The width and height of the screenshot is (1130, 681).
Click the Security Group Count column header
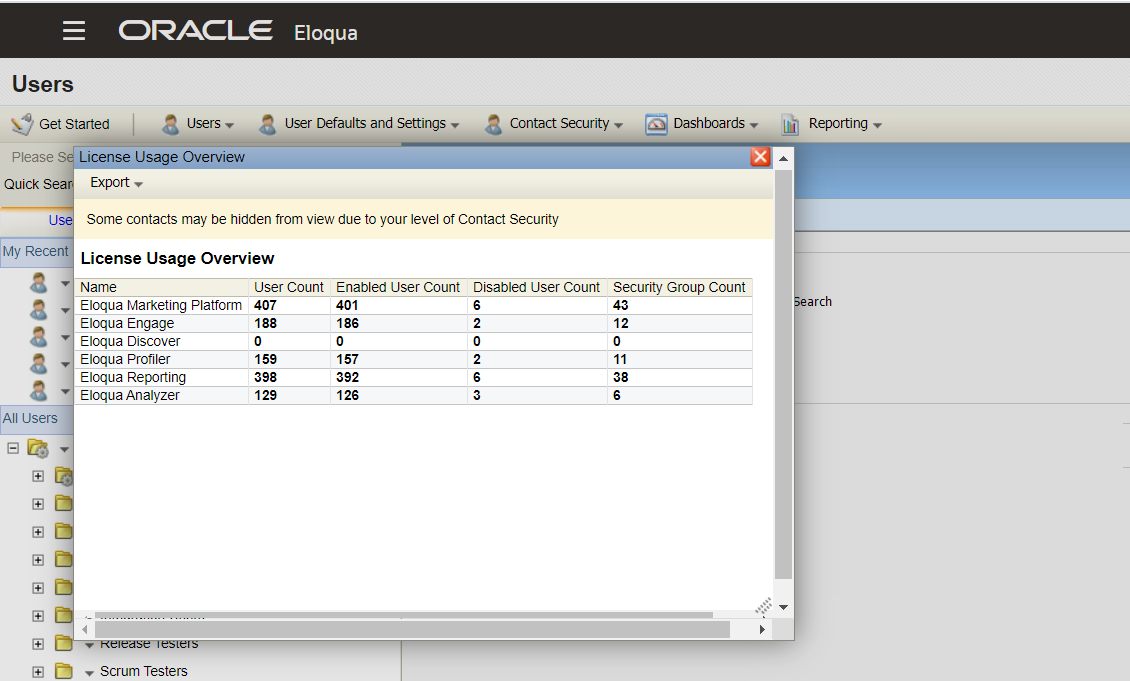680,287
